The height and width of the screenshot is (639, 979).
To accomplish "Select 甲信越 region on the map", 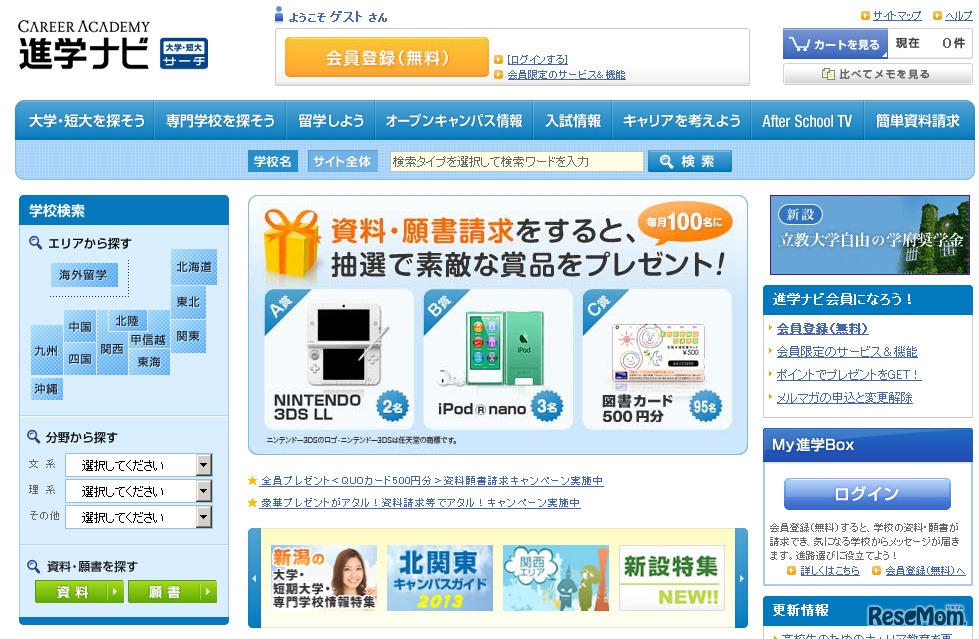I will click(x=148, y=340).
